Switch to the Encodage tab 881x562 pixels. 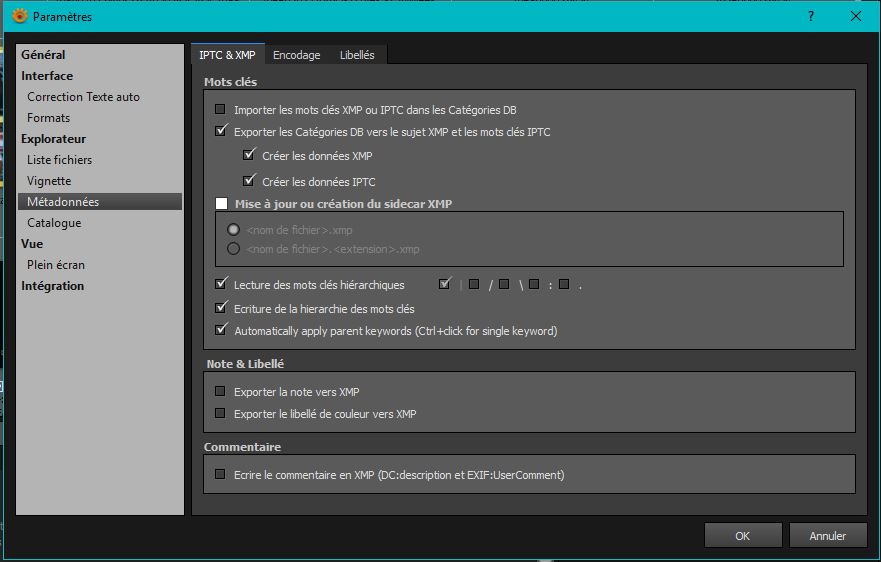click(x=296, y=55)
